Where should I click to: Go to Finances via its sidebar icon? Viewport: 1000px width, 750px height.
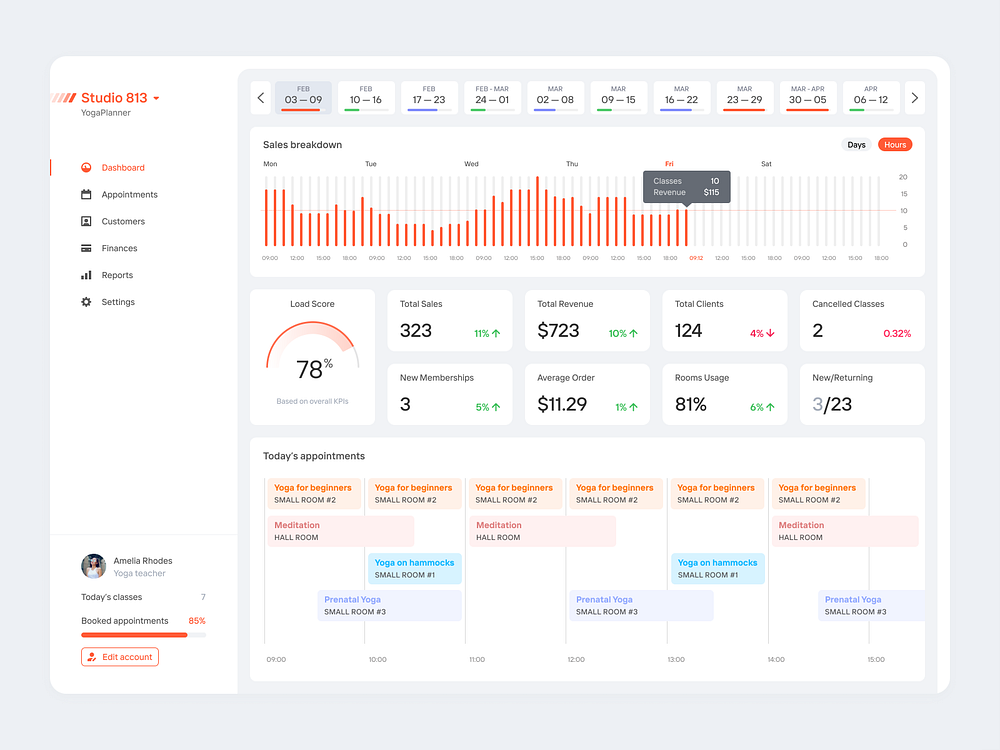[88, 248]
